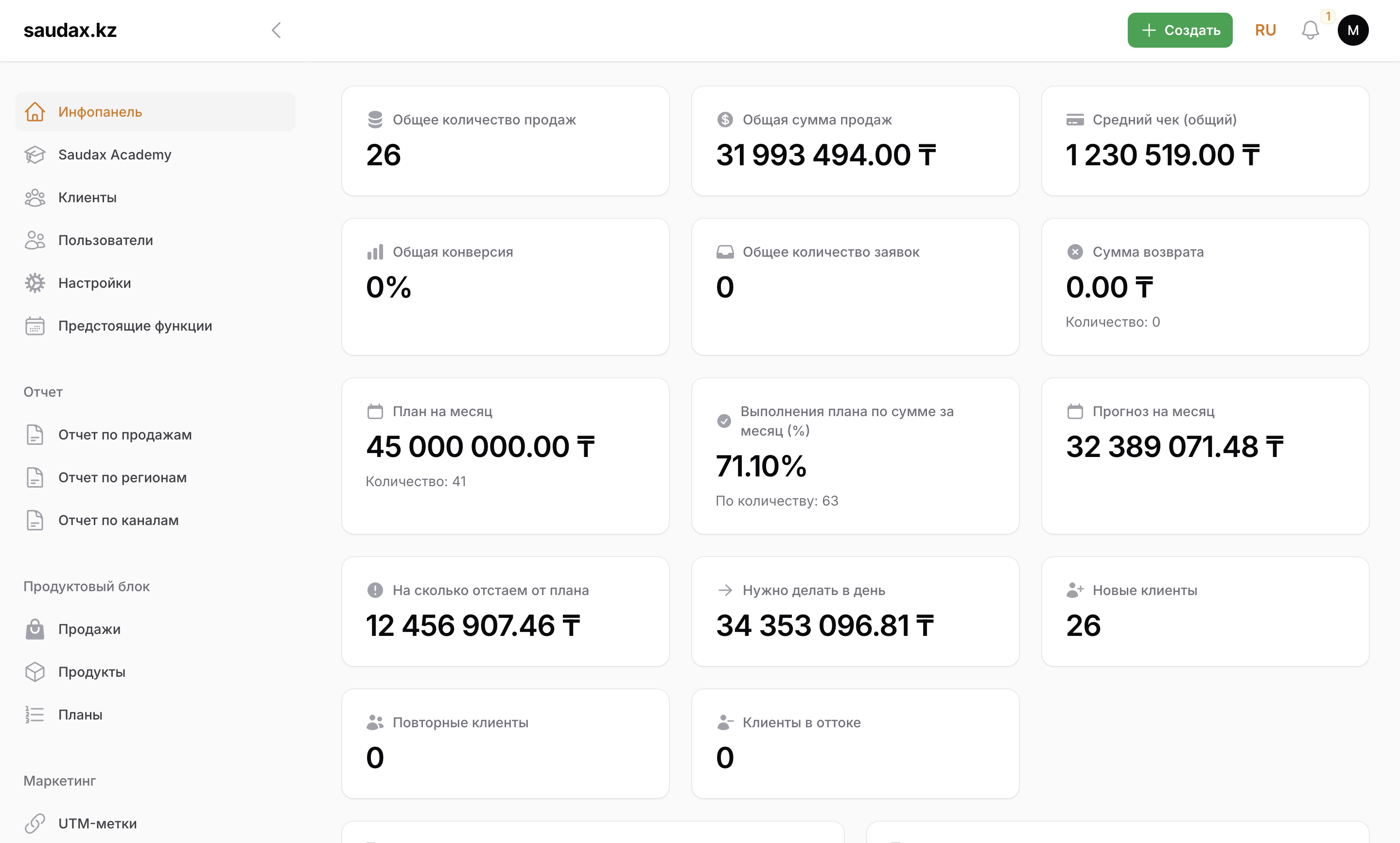The height and width of the screenshot is (843, 1400).
Task: Open the RU language selector
Action: tap(1265, 30)
